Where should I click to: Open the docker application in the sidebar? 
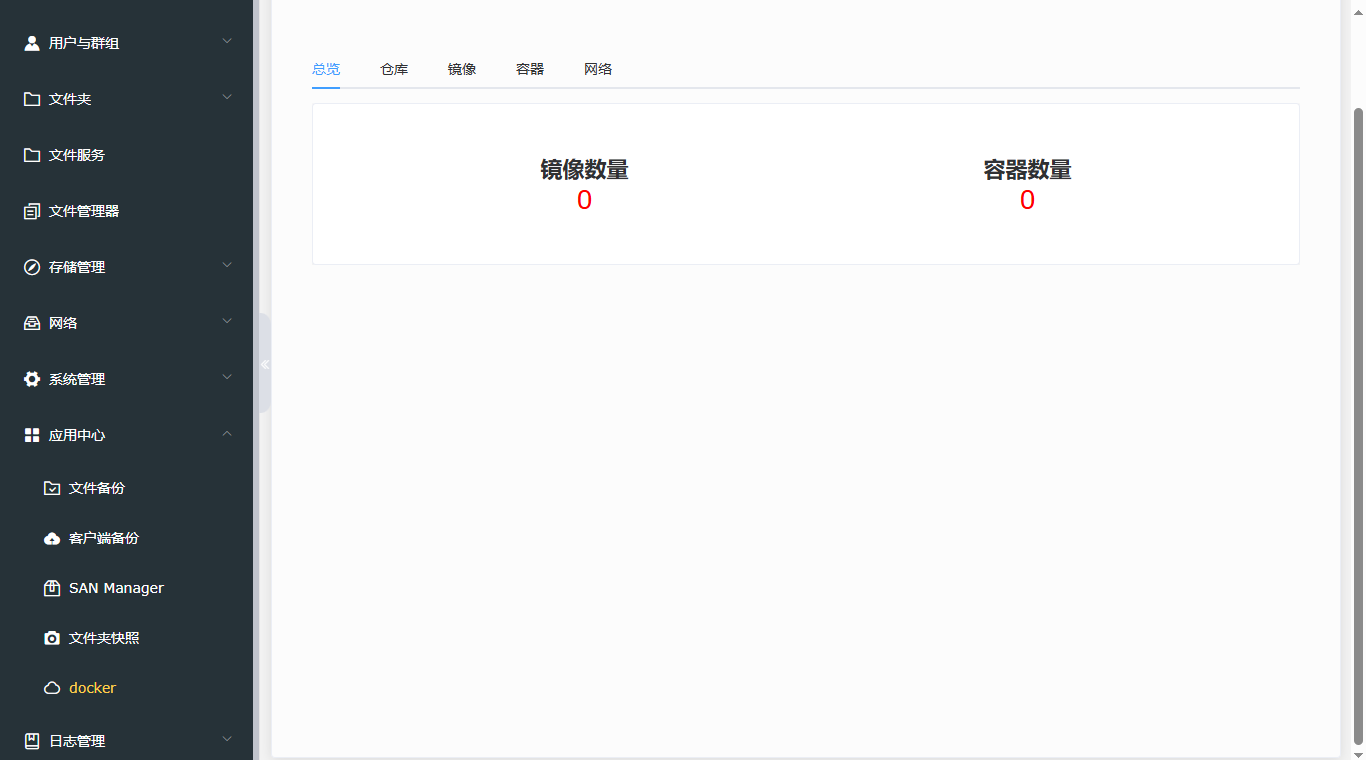93,688
